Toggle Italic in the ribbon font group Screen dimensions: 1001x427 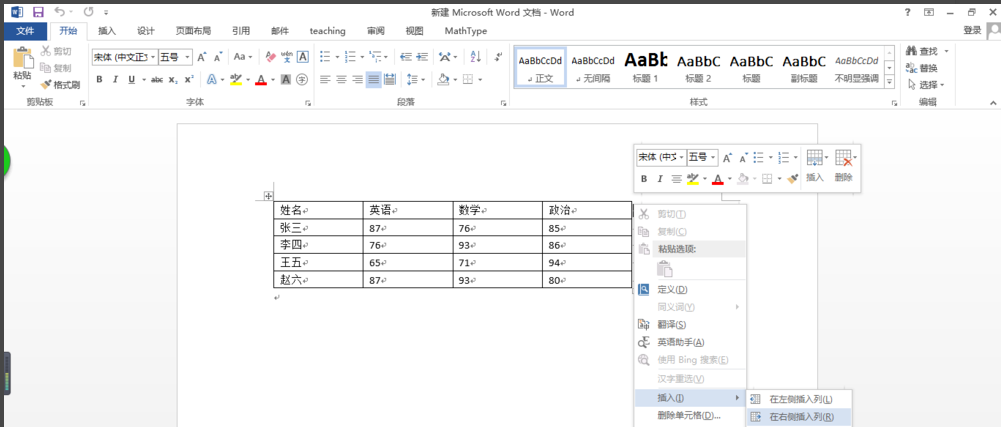[117, 80]
